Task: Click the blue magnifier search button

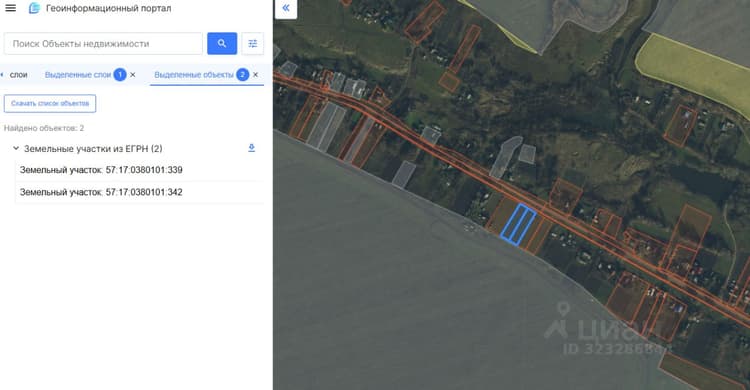Action: point(222,44)
